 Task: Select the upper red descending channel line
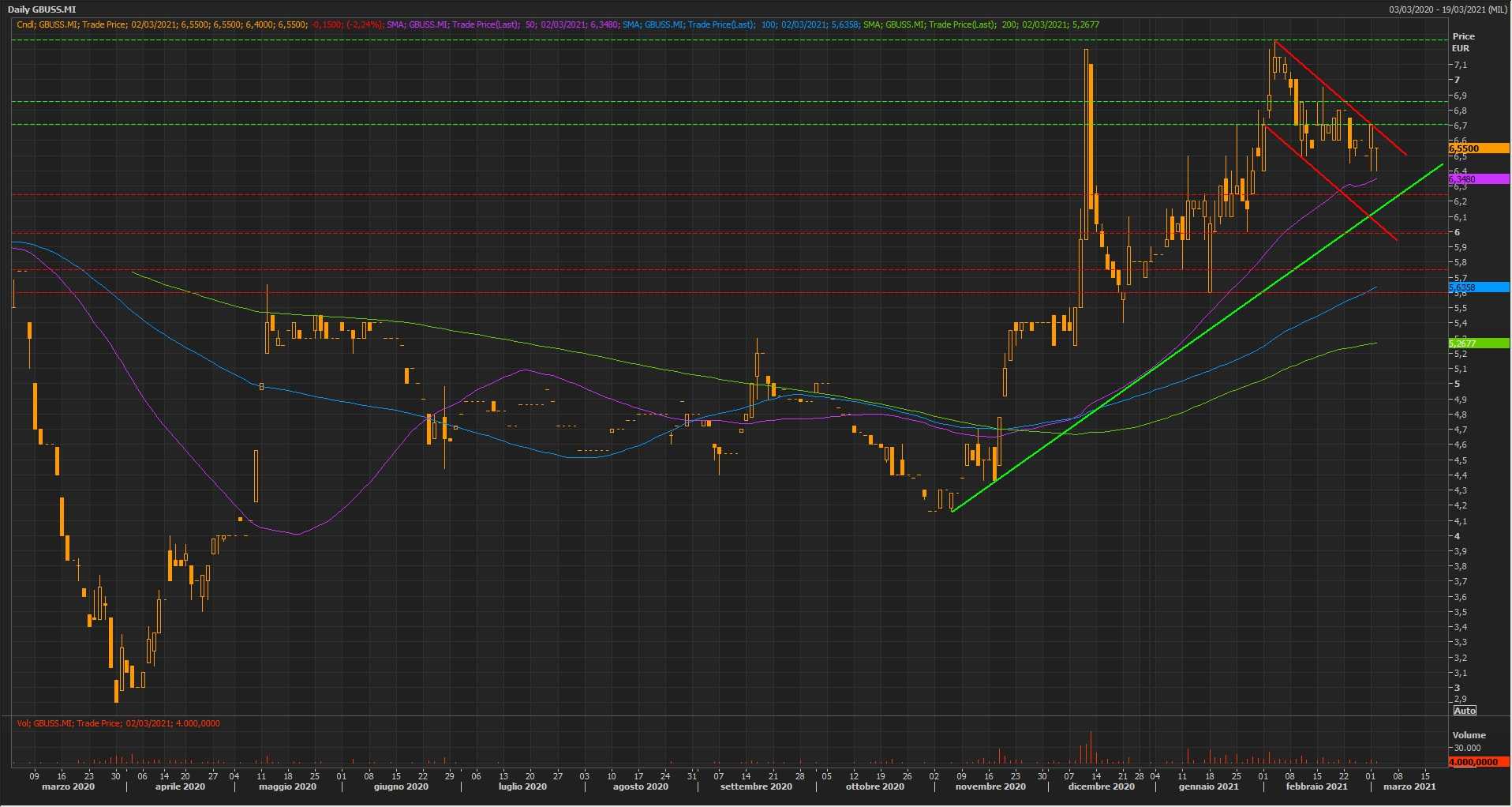tap(1342, 99)
